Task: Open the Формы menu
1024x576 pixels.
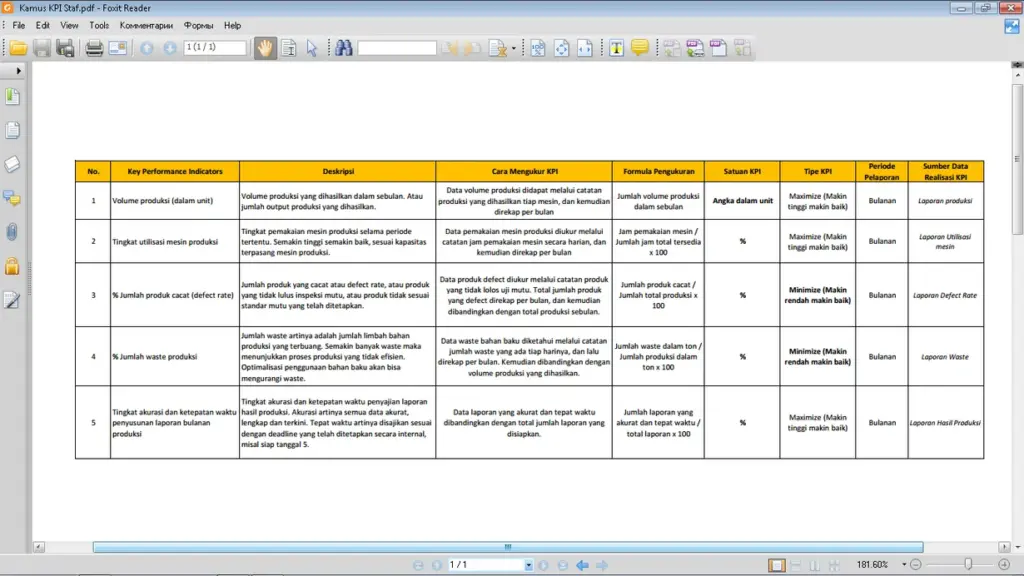Action: coord(199,25)
